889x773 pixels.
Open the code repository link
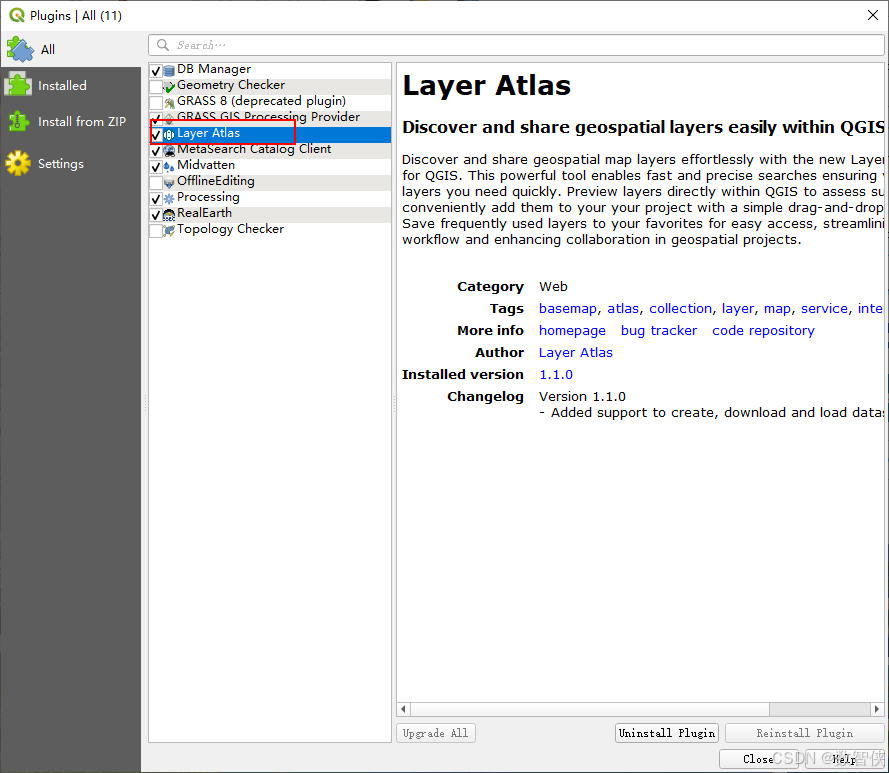(x=763, y=331)
